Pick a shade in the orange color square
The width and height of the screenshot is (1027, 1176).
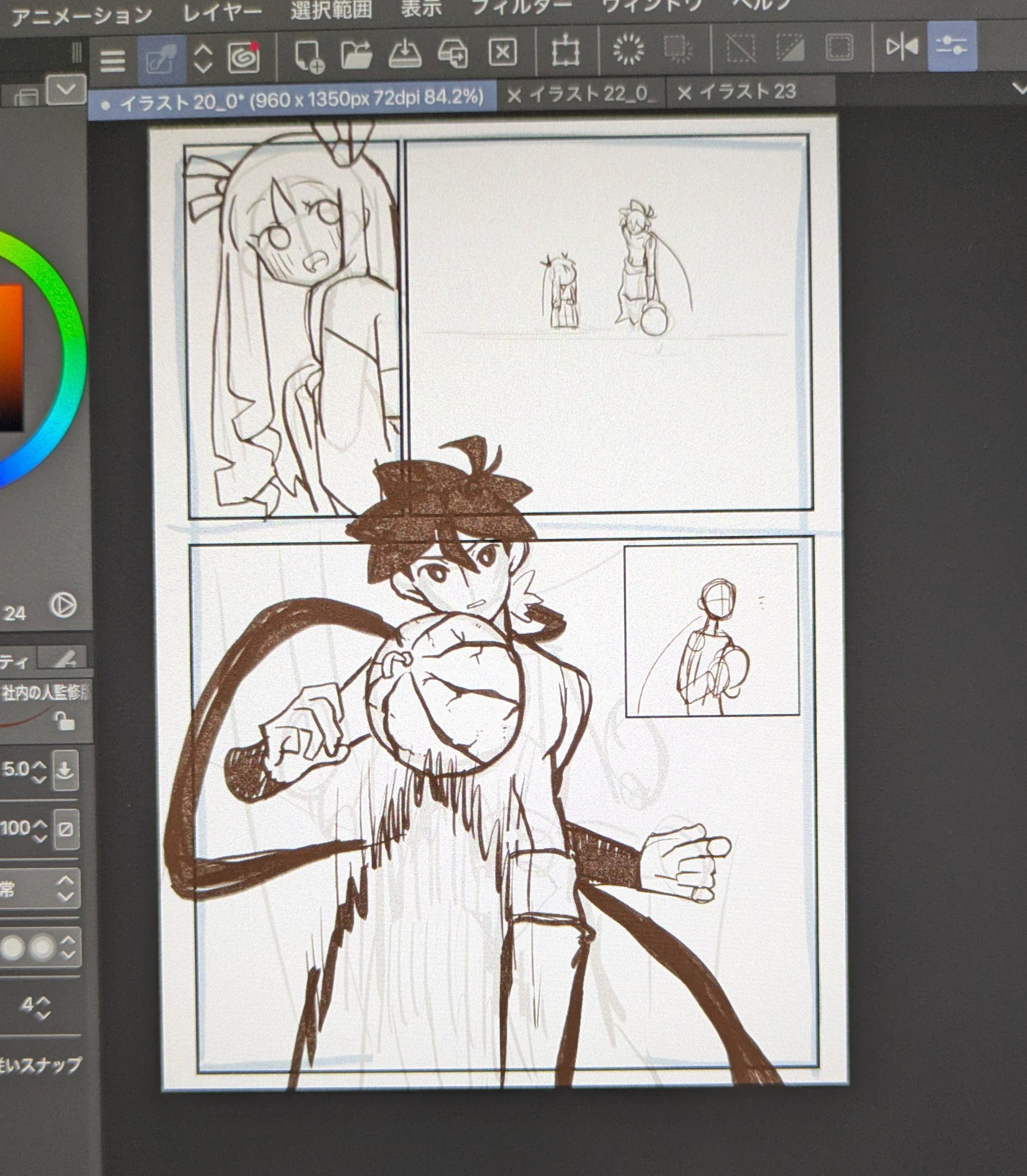coord(10,357)
